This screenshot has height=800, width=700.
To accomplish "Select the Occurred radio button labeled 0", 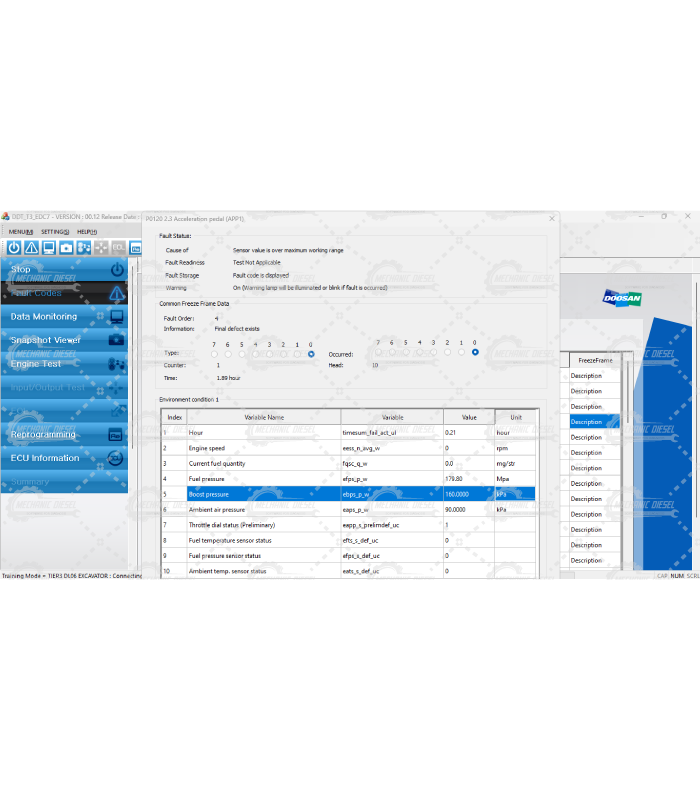I will pos(475,352).
